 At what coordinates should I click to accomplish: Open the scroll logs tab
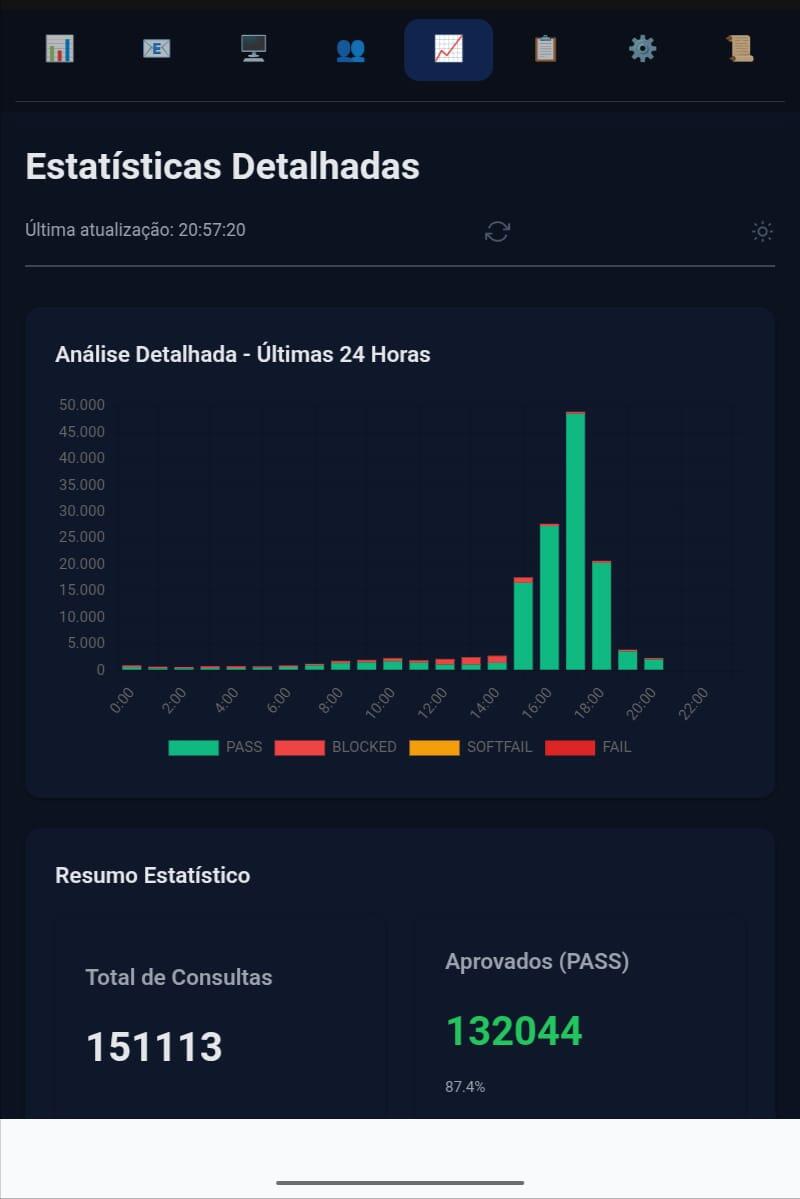[740, 49]
